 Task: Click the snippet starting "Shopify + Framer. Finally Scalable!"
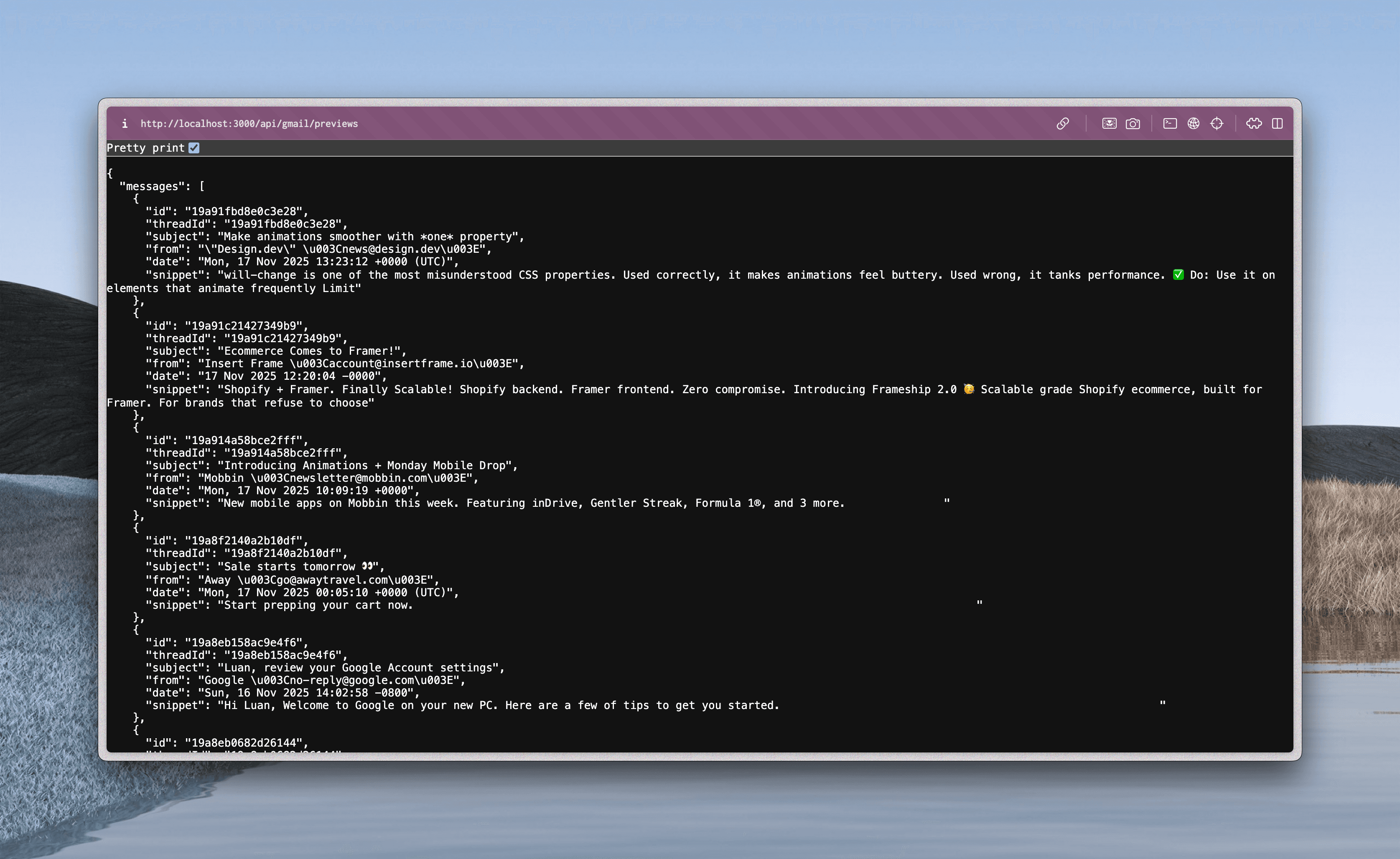[685, 396]
